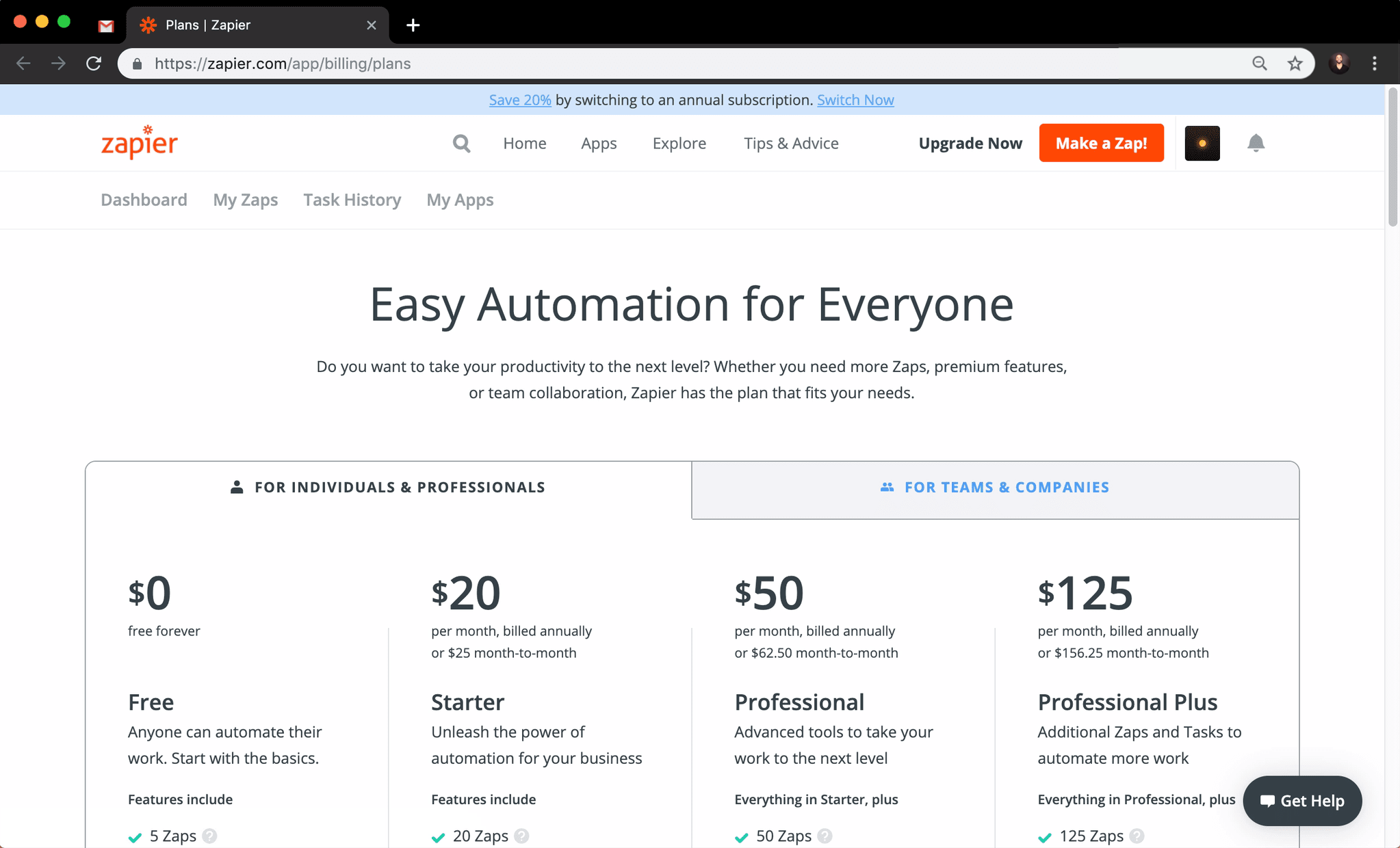Click help icon next to 20 Zaps
Screen dimensions: 1400x848
pyautogui.click(x=521, y=836)
